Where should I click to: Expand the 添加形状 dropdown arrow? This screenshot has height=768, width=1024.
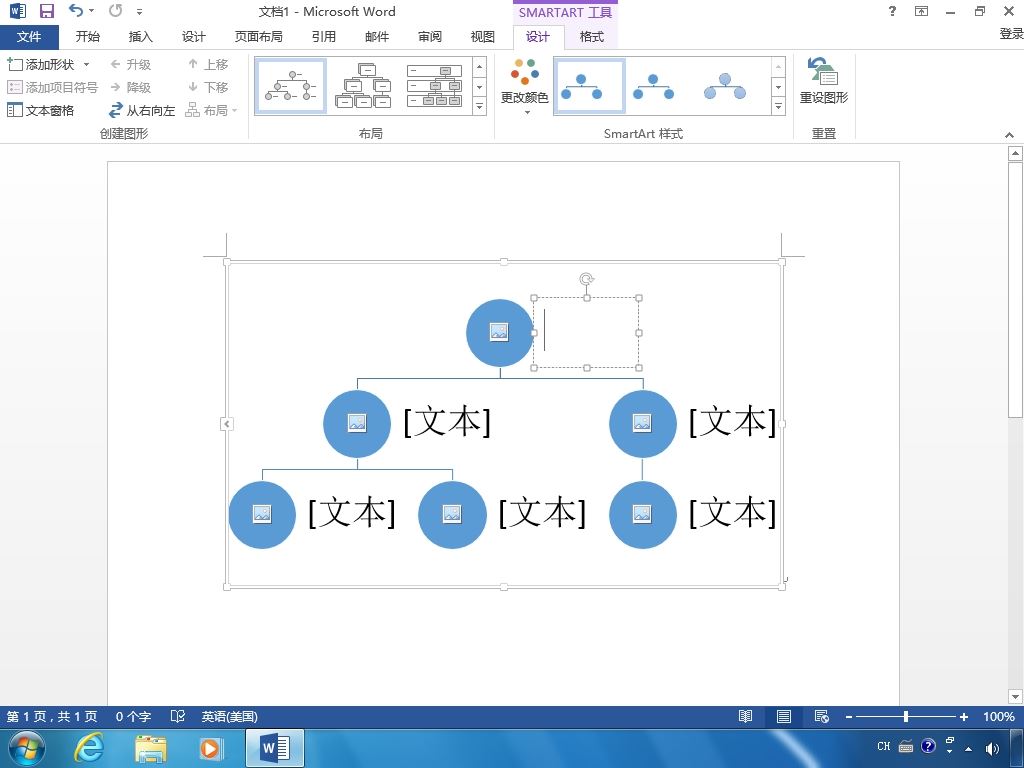[x=86, y=65]
